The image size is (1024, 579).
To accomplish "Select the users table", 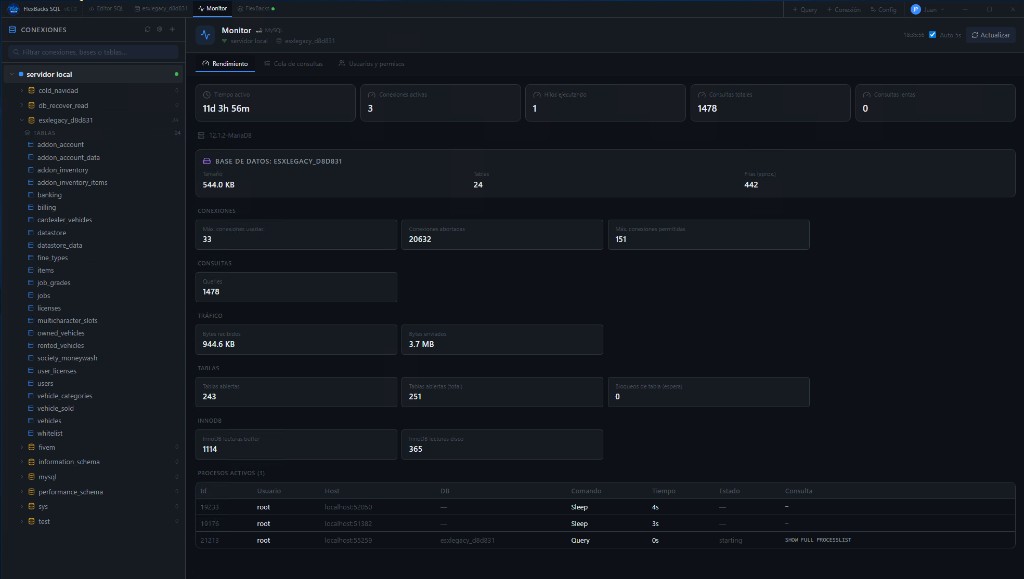I will point(45,383).
